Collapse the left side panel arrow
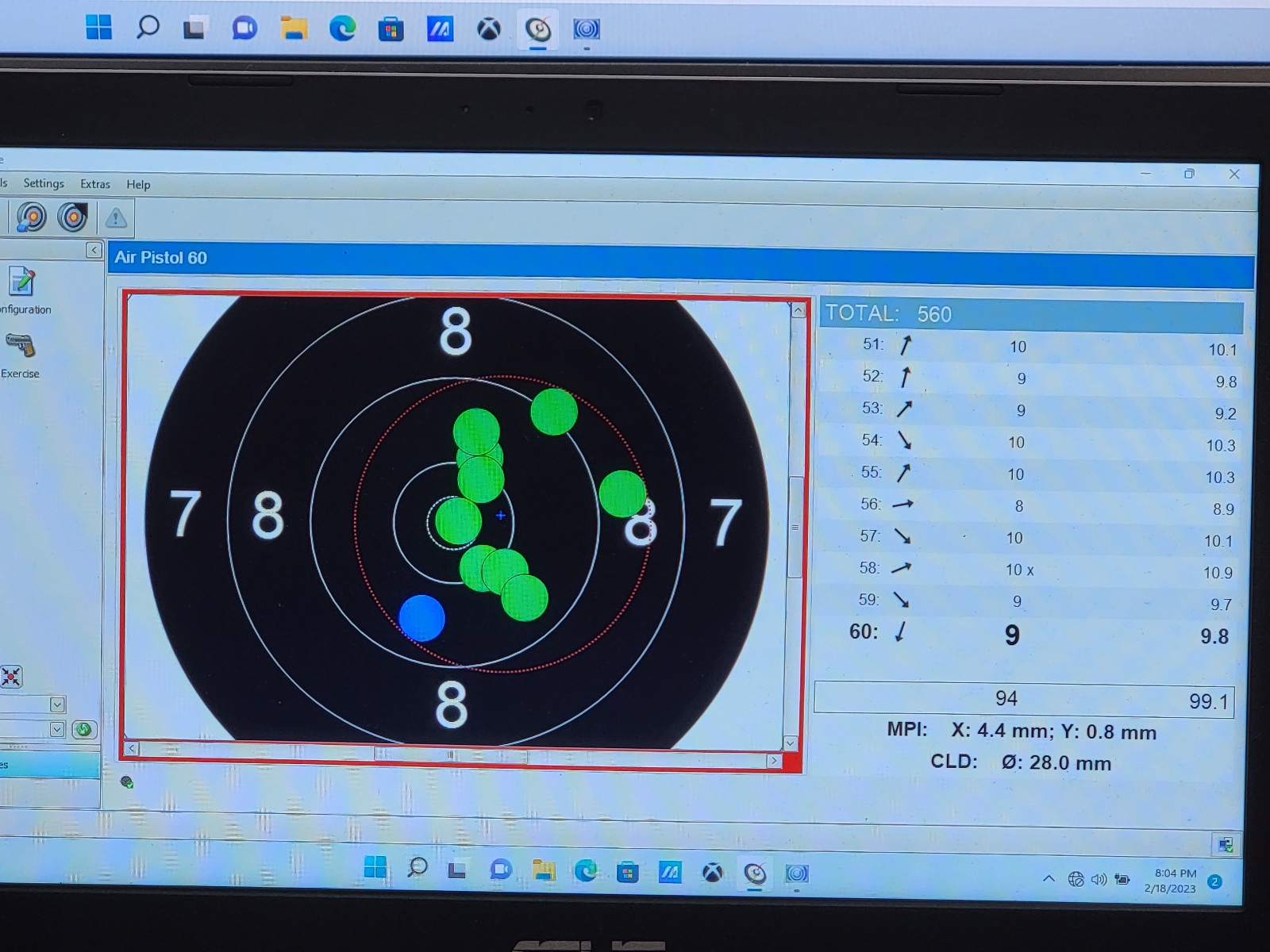This screenshot has width=1270, height=952. [94, 251]
